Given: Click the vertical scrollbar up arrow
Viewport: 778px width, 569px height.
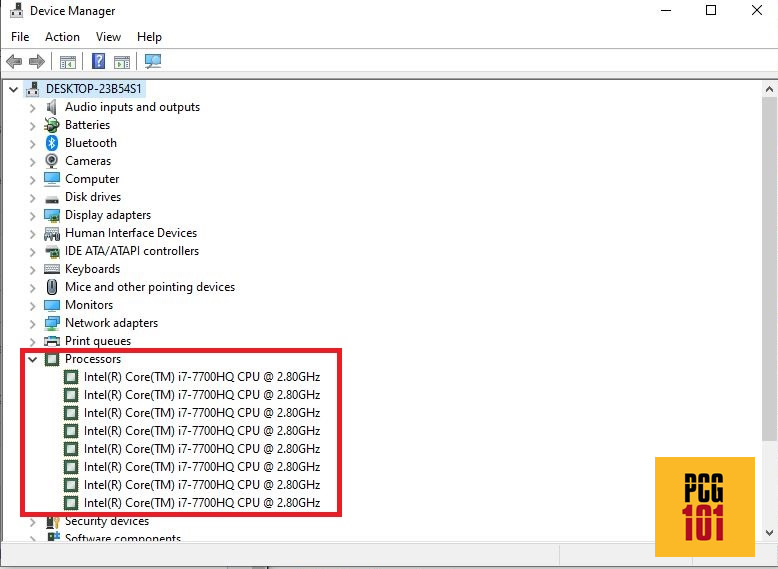Looking at the screenshot, I should pyautogui.click(x=769, y=90).
